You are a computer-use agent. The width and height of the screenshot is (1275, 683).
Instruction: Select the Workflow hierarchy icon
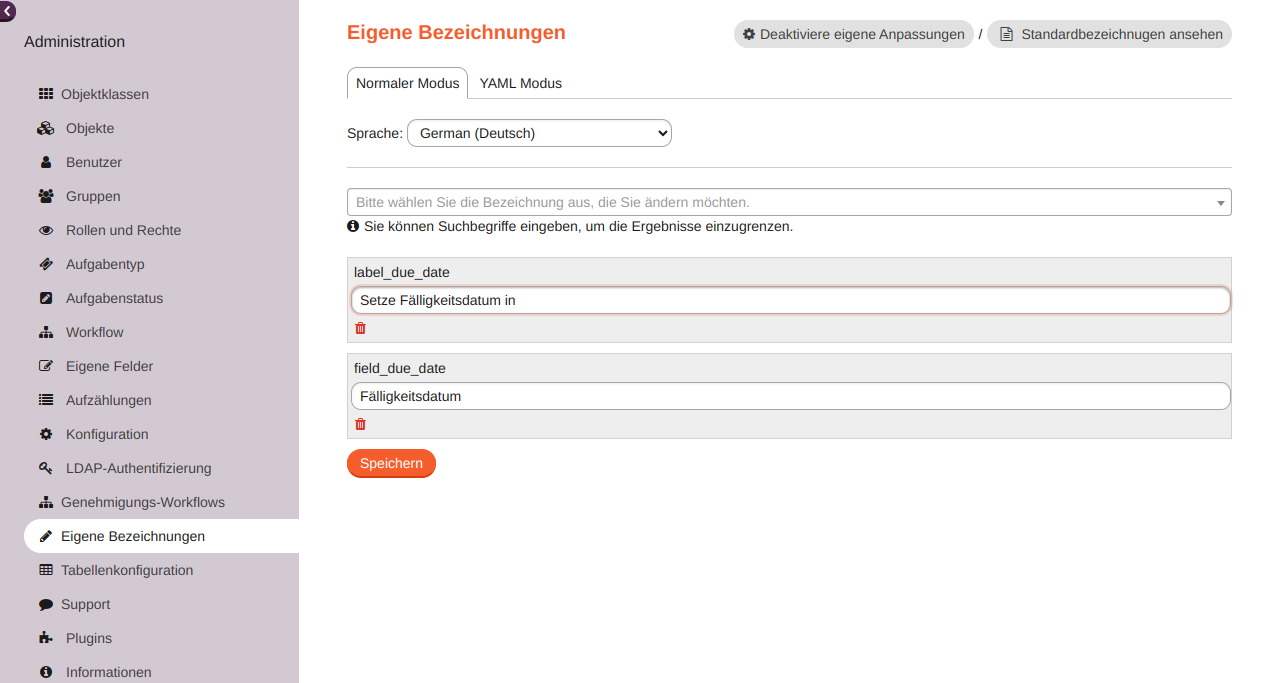(45, 332)
